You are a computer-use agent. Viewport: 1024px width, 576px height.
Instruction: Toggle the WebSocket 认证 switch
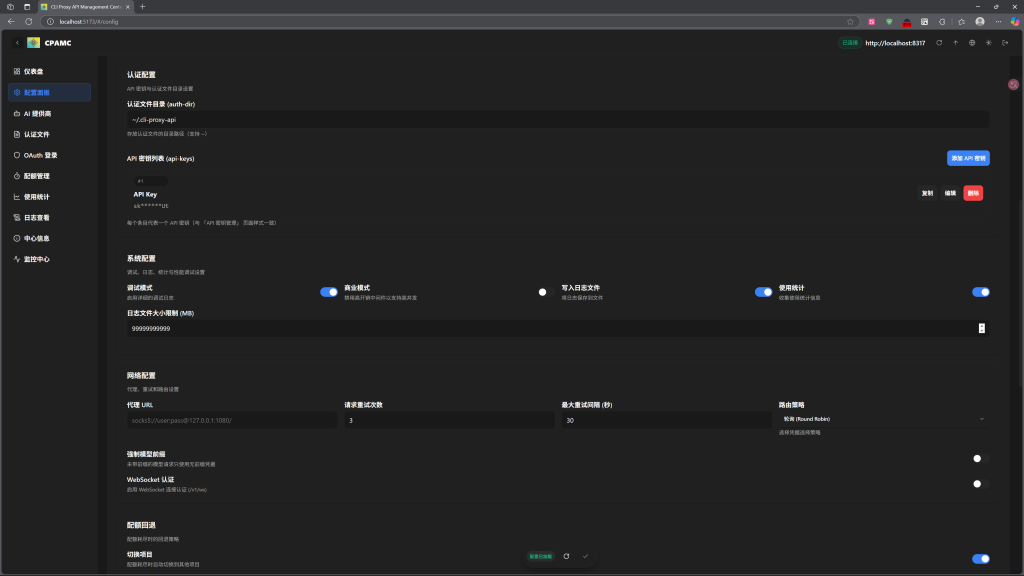tap(980, 484)
